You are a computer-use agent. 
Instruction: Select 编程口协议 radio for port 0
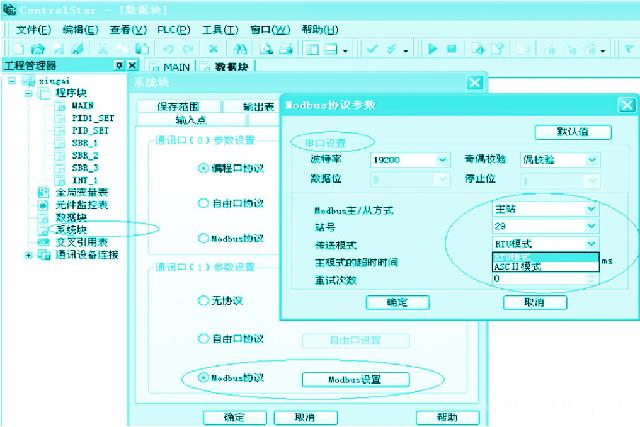tap(204, 168)
